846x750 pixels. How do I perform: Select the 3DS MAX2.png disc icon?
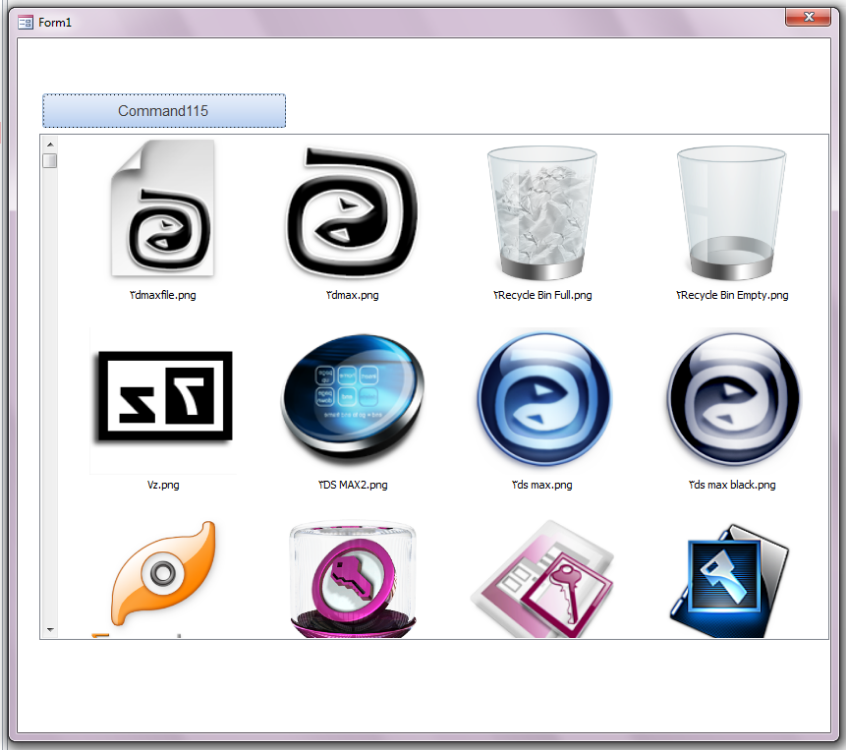tap(351, 400)
